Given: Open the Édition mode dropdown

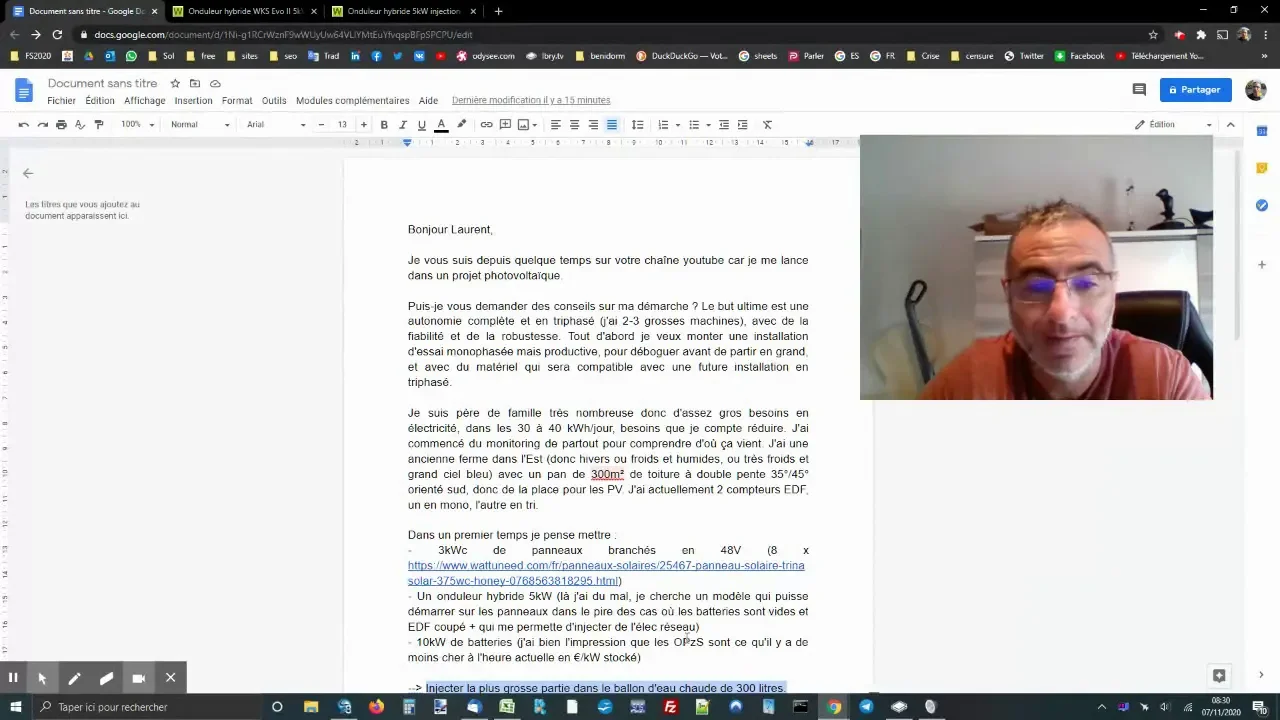Looking at the screenshot, I should [1173, 125].
